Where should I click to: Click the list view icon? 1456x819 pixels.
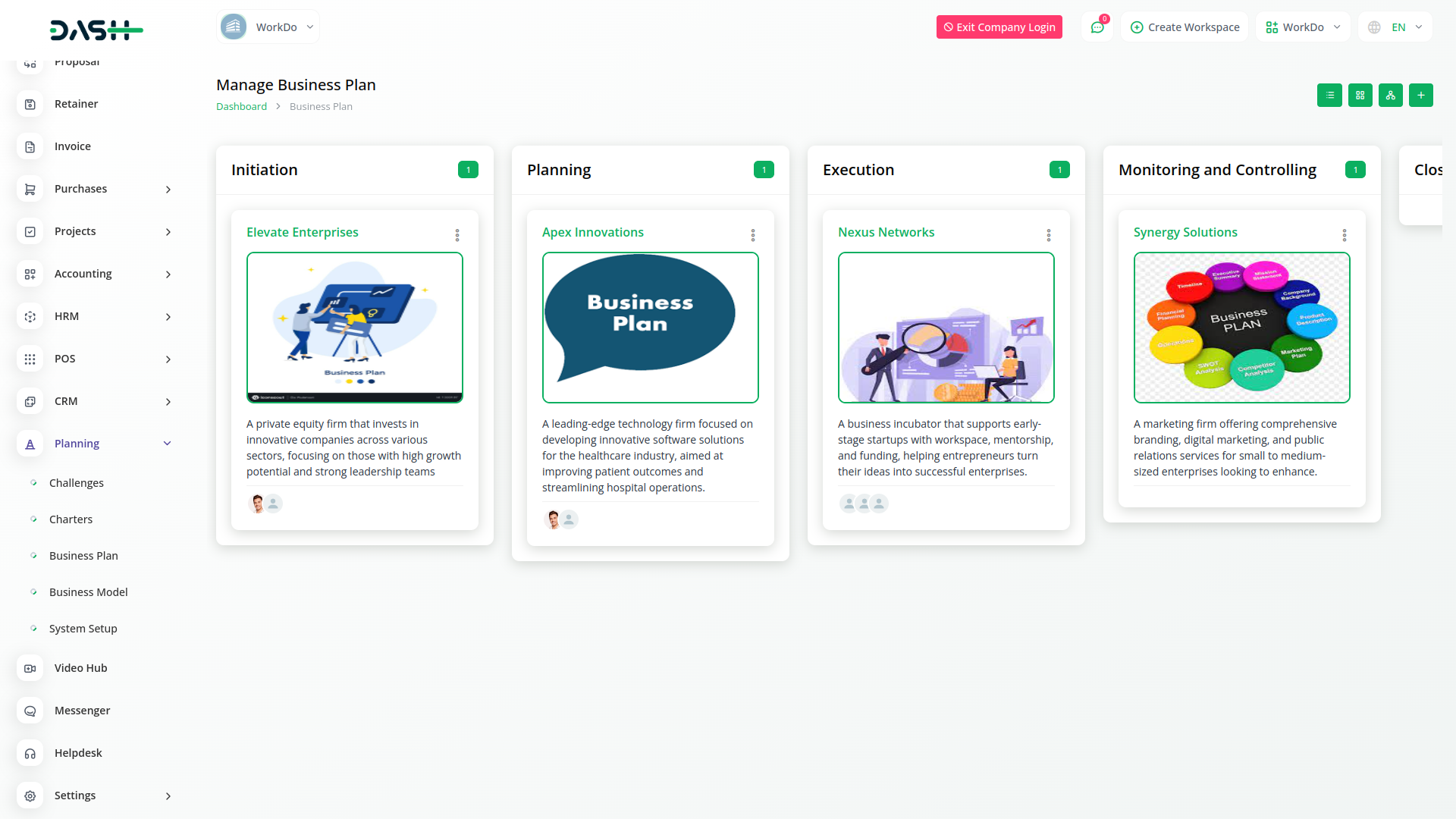pyautogui.click(x=1329, y=96)
